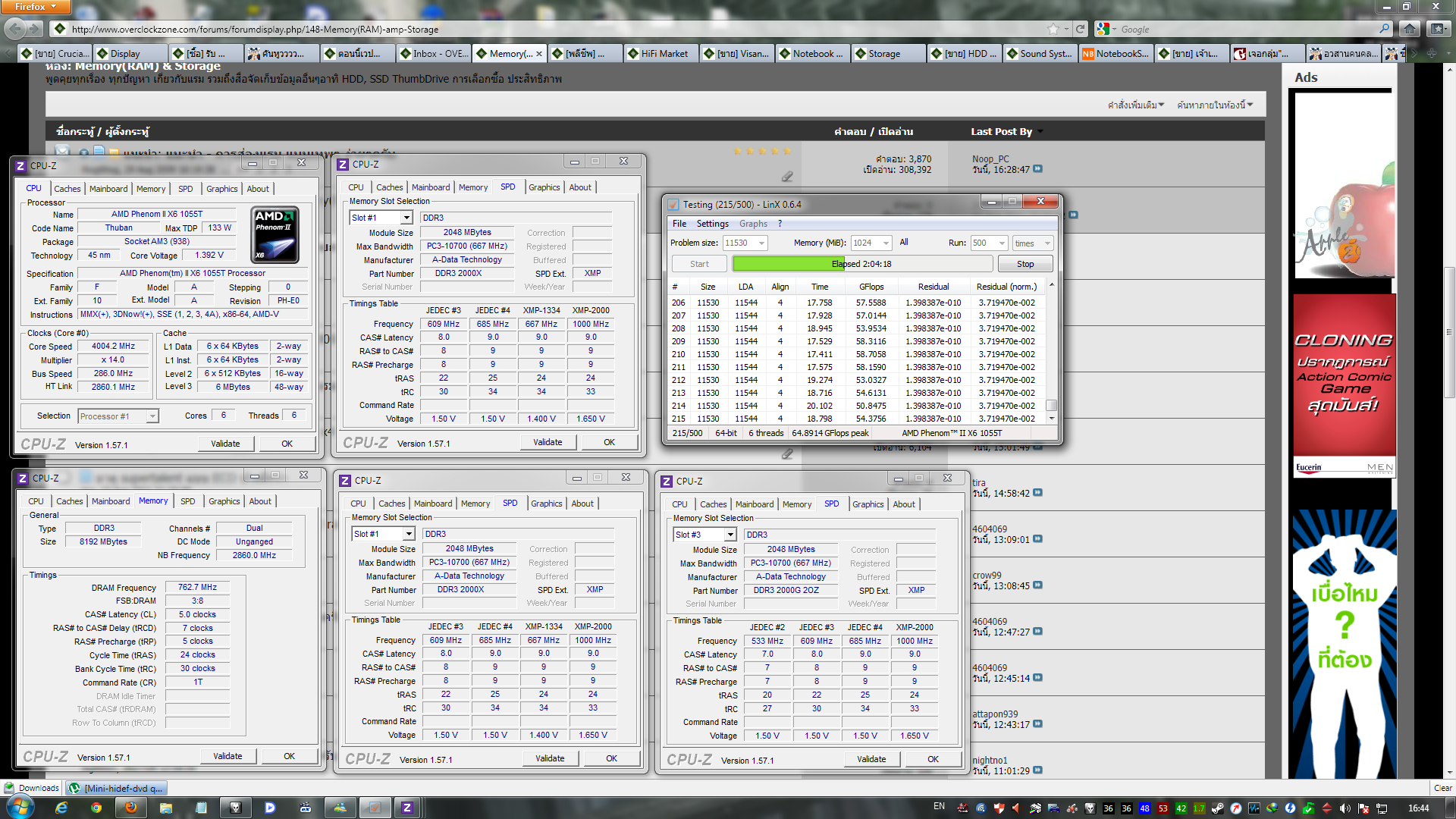Open Chrome from the taskbar
Image resolution: width=1456 pixels, height=819 pixels.
tap(96, 808)
